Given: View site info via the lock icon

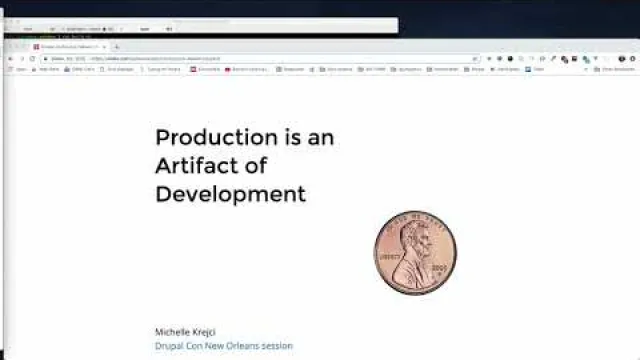Looking at the screenshot, I should point(46,59).
